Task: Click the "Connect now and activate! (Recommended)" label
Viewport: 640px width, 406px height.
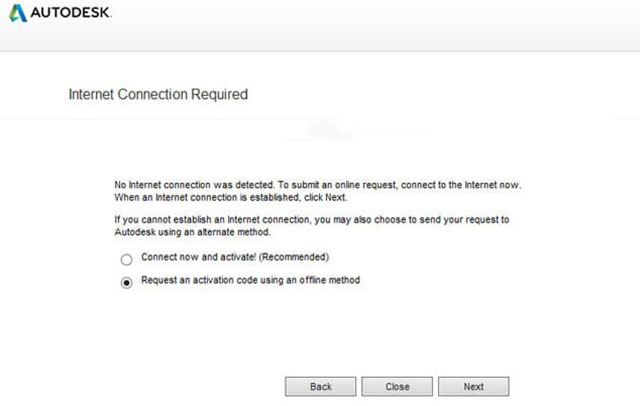Action: [x=235, y=258]
